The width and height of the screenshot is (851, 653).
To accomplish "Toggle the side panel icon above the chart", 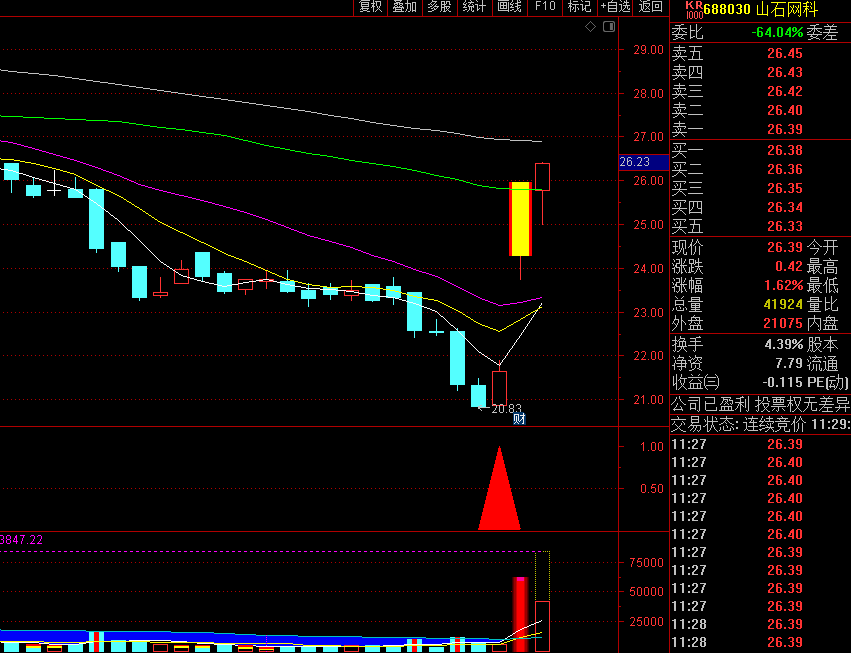I will (609, 27).
